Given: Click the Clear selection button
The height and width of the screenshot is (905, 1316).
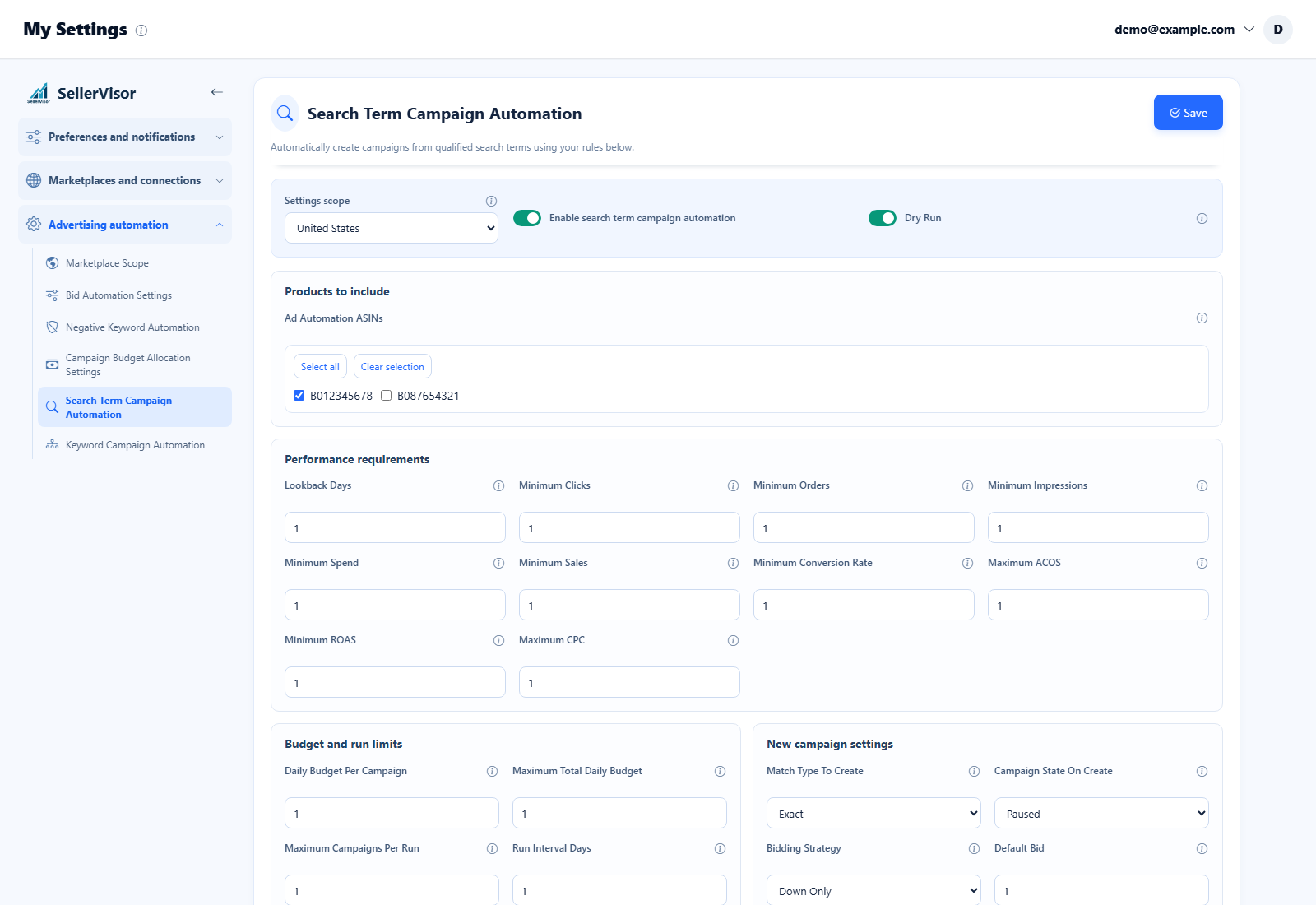Looking at the screenshot, I should coord(392,367).
